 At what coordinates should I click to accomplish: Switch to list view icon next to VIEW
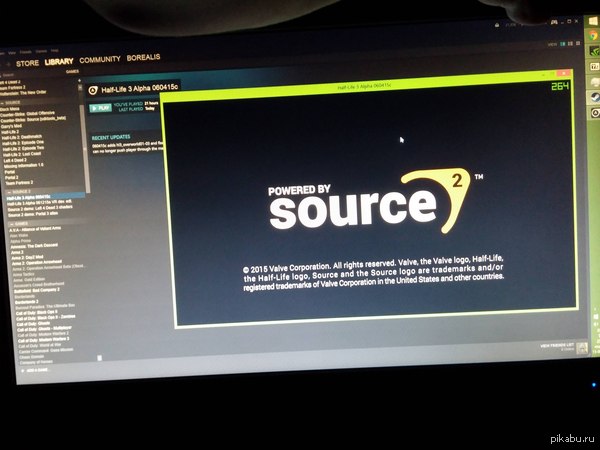click(x=570, y=44)
